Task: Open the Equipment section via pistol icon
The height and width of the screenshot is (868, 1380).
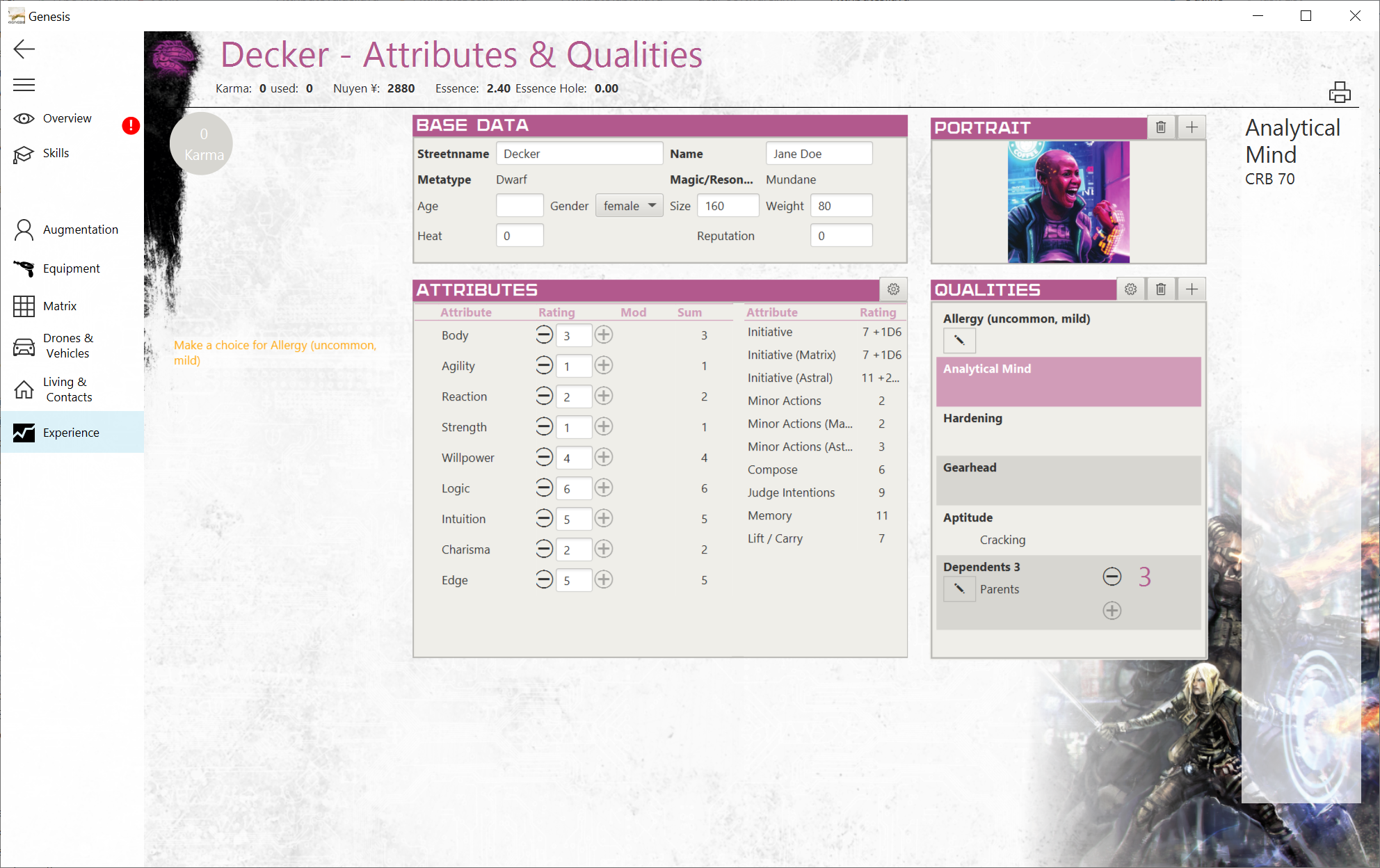Action: pyautogui.click(x=24, y=268)
